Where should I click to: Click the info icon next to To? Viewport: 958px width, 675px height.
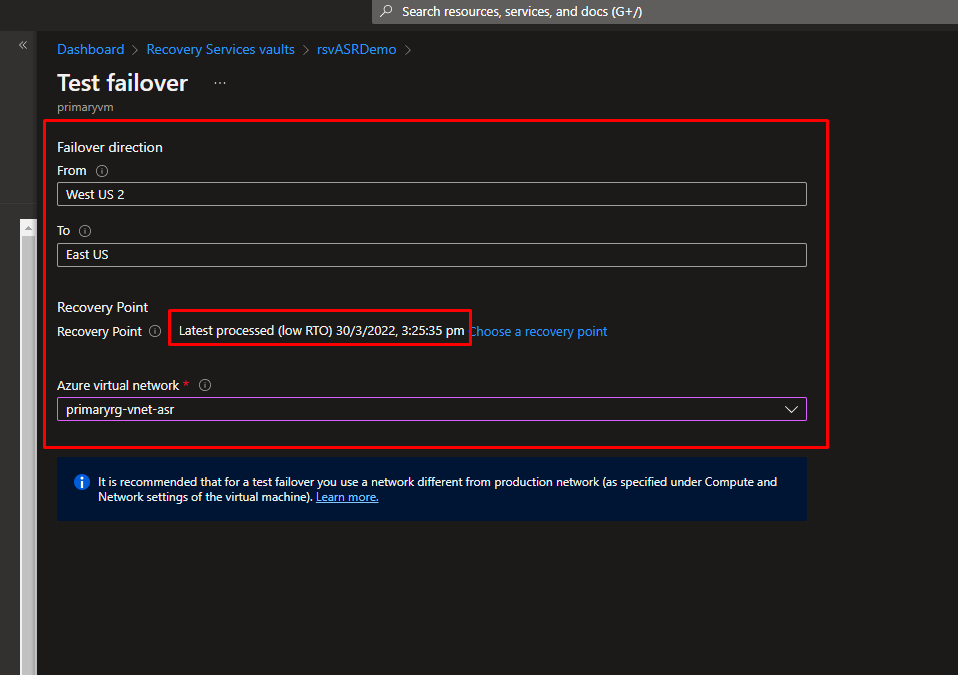[85, 231]
